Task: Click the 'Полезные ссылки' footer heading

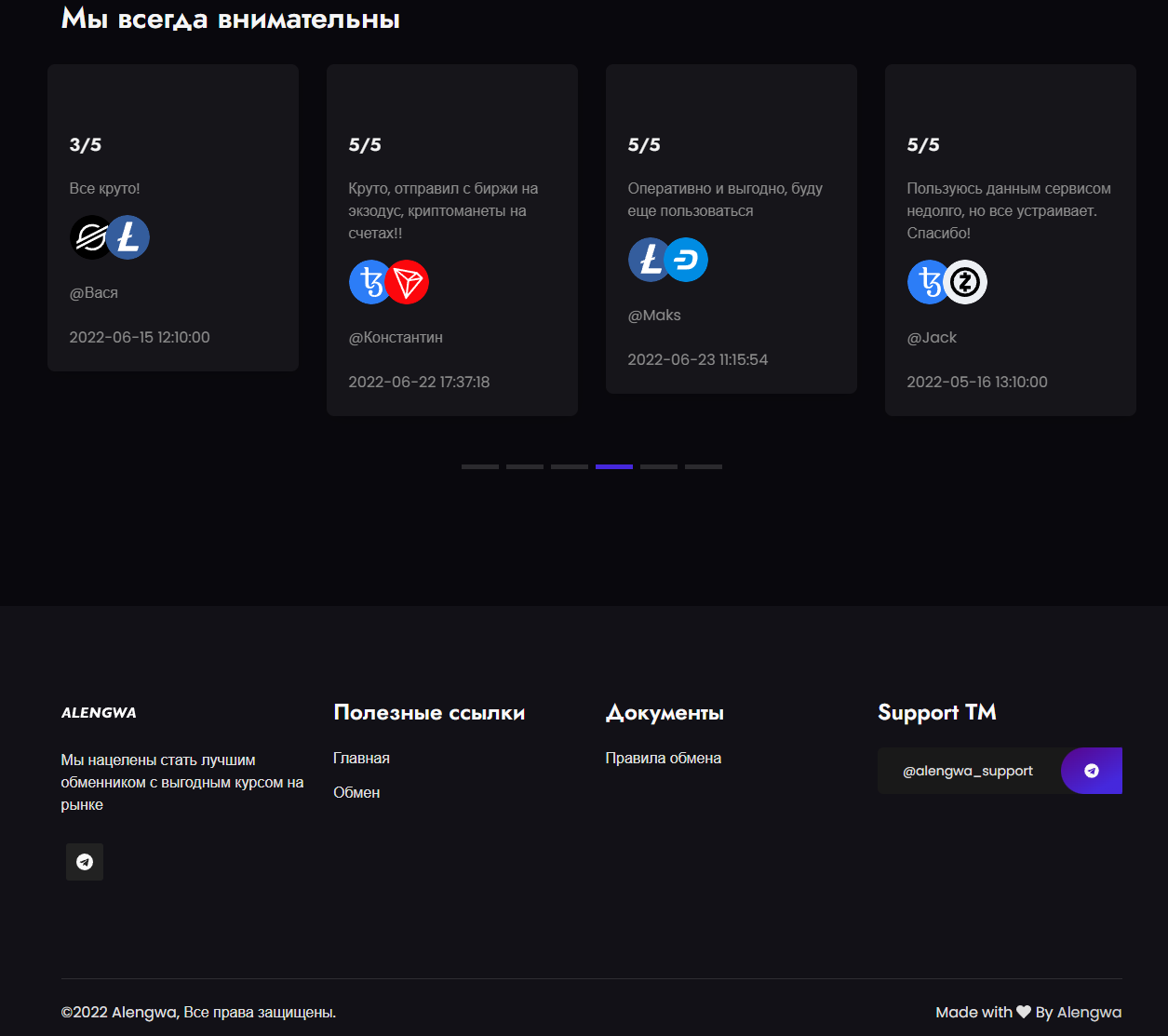Action: tap(429, 712)
